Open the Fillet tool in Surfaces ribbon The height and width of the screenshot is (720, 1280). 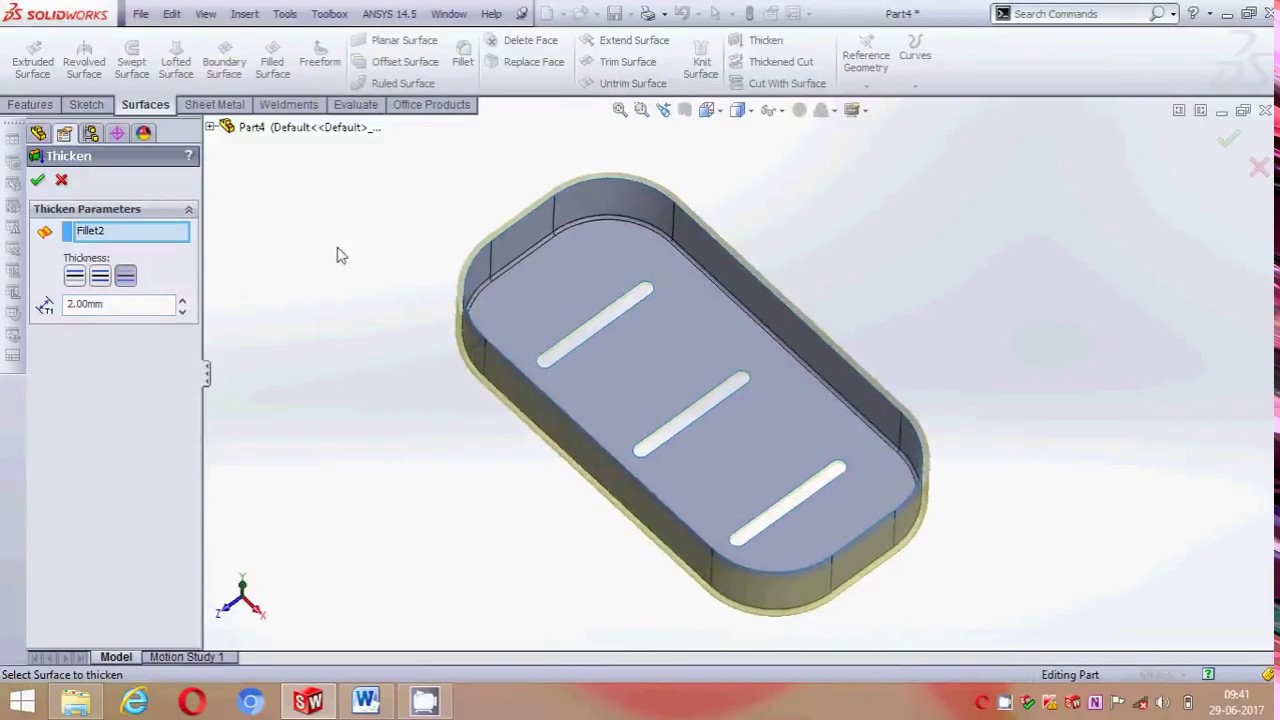[463, 54]
